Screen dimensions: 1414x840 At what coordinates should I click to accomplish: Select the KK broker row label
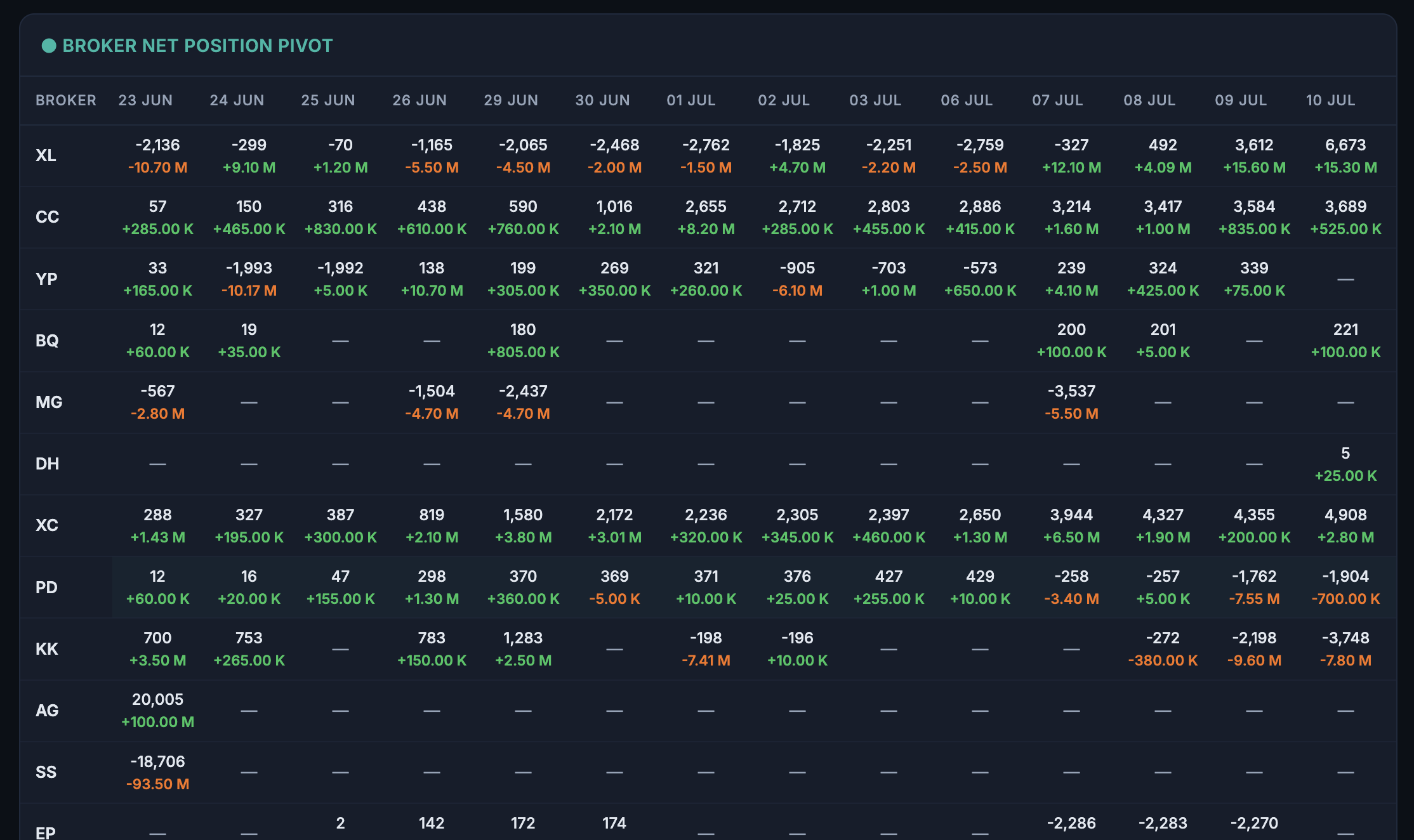(x=47, y=649)
